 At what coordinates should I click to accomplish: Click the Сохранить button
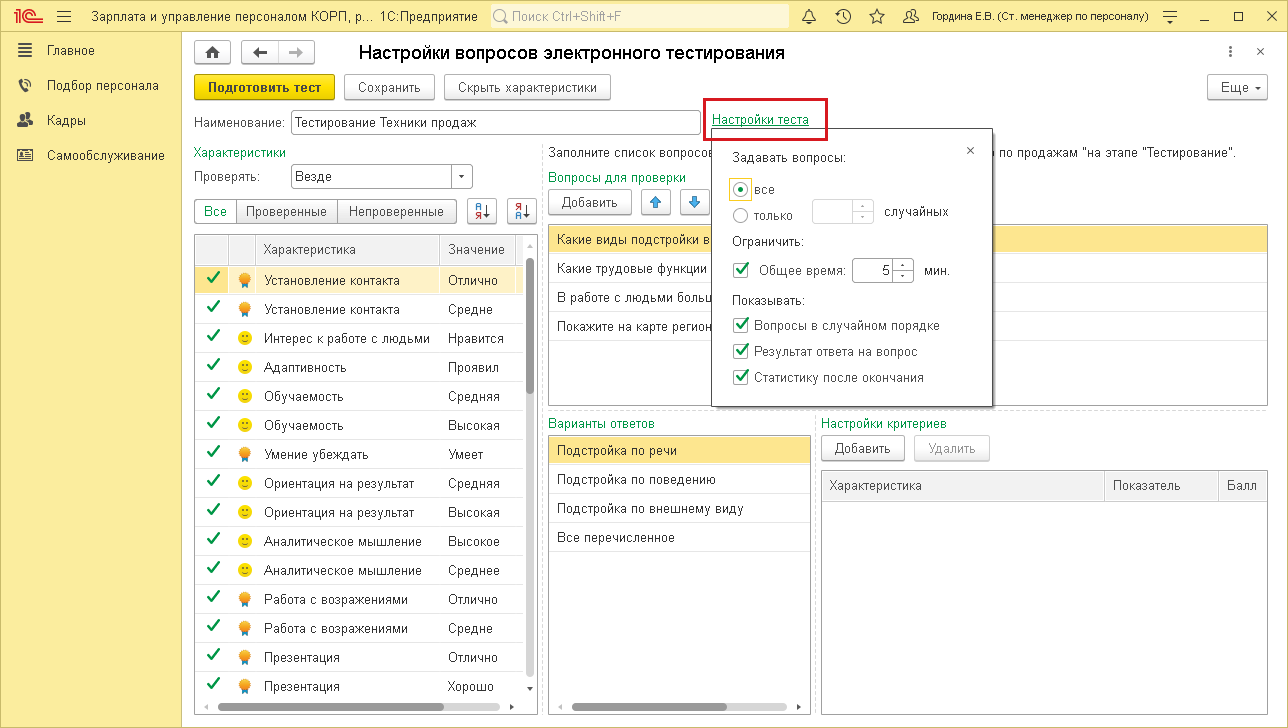tap(389, 88)
